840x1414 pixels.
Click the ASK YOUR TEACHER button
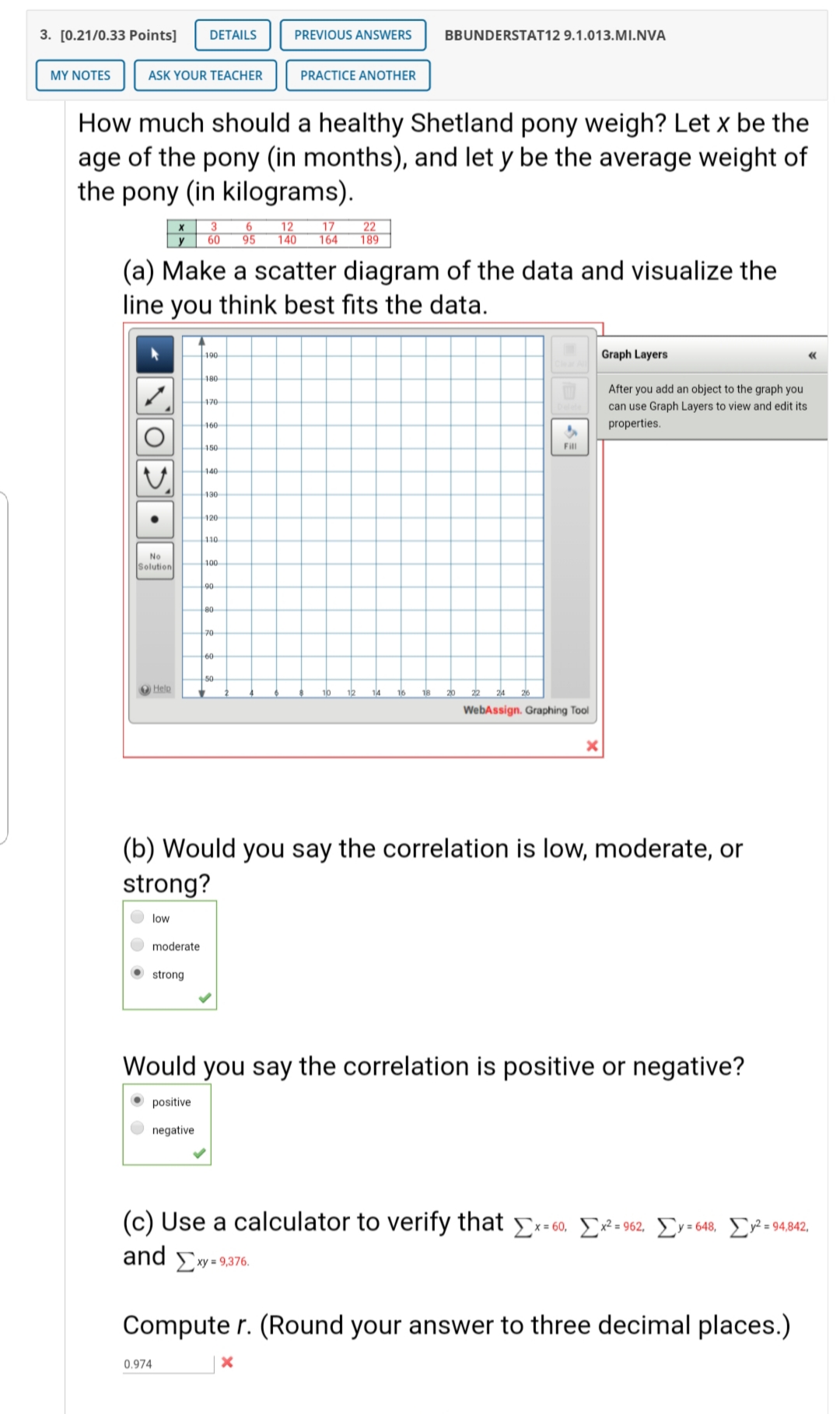pos(205,75)
